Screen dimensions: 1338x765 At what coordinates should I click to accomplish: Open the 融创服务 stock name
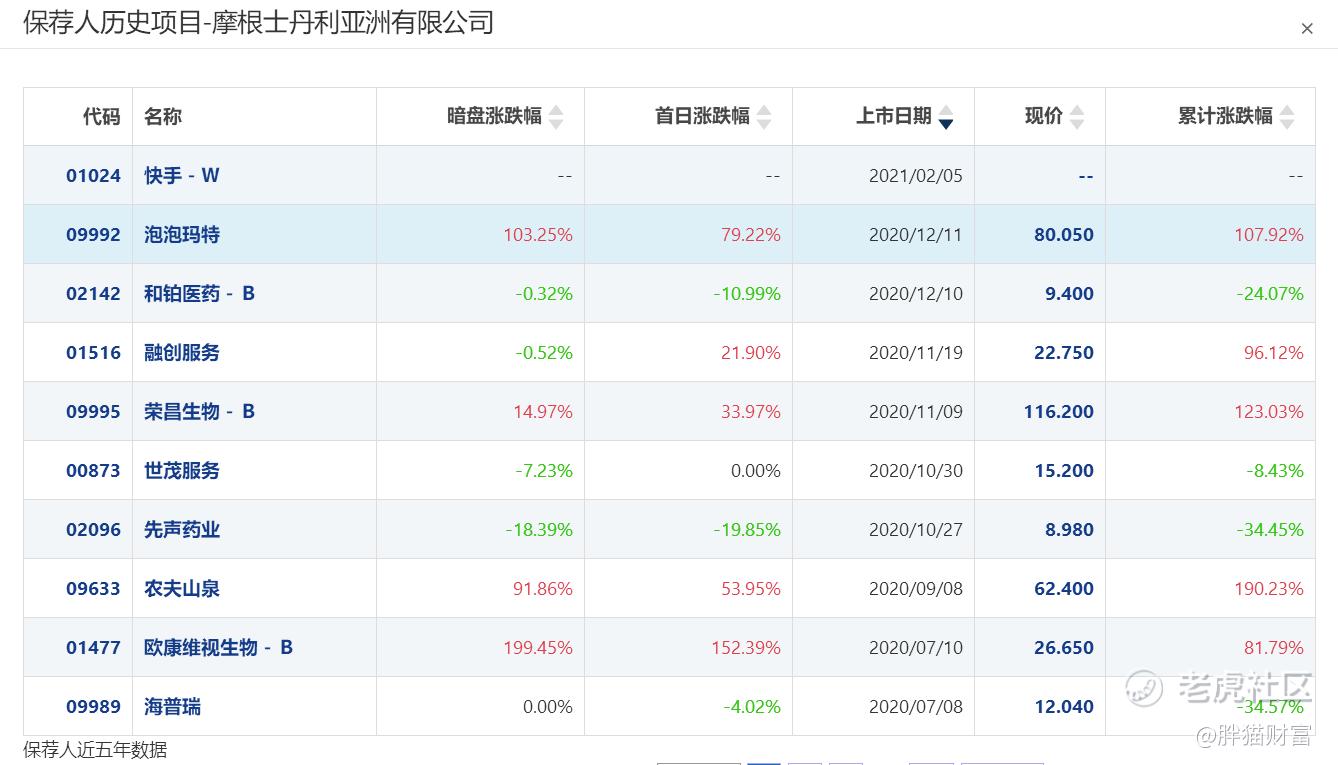tap(182, 353)
